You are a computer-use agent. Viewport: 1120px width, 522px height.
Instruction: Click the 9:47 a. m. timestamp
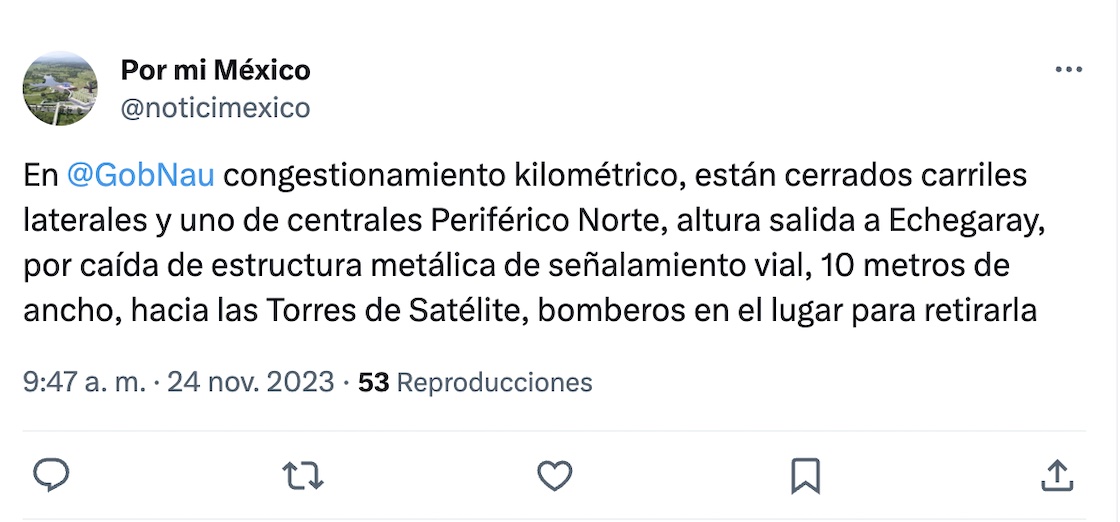click(83, 382)
